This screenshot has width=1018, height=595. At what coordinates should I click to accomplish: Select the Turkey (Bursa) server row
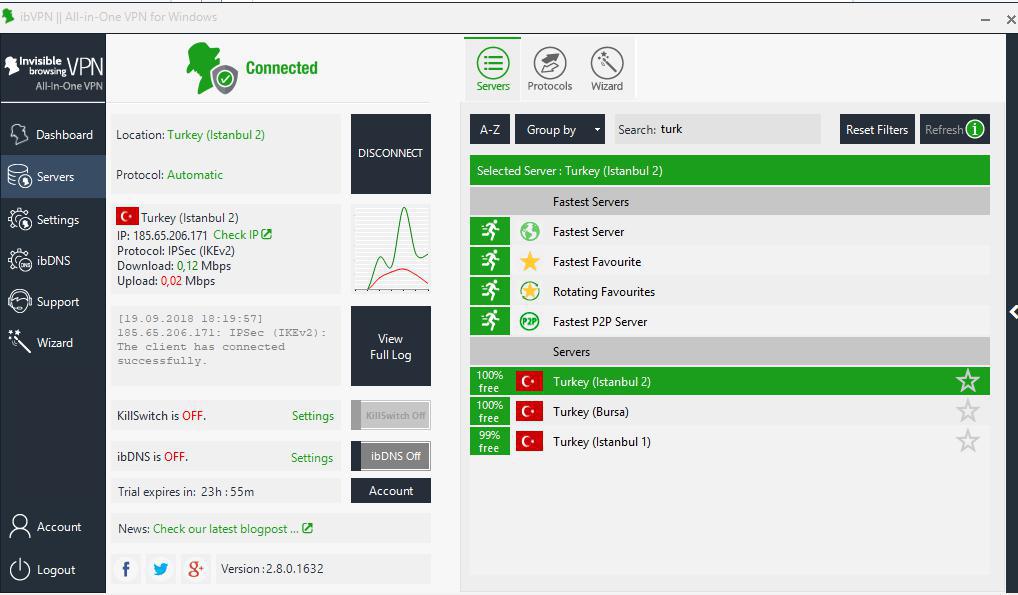[730, 411]
